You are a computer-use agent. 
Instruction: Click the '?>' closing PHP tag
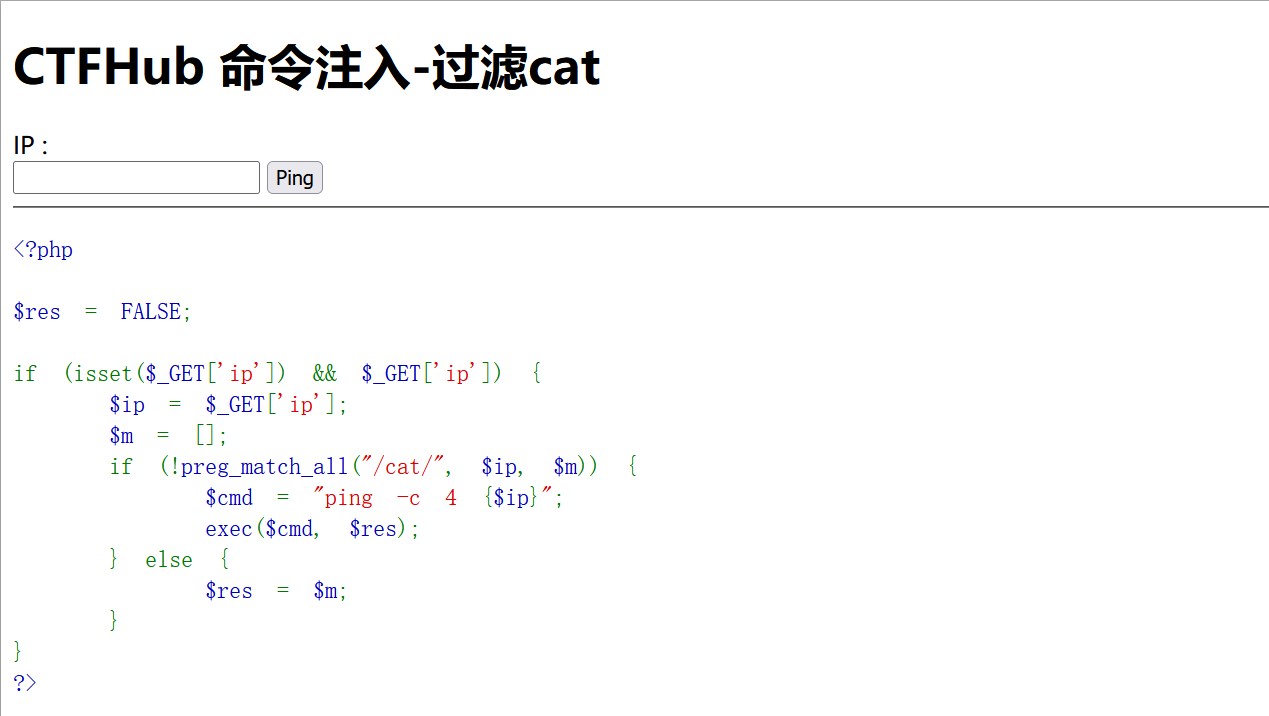[x=25, y=683]
